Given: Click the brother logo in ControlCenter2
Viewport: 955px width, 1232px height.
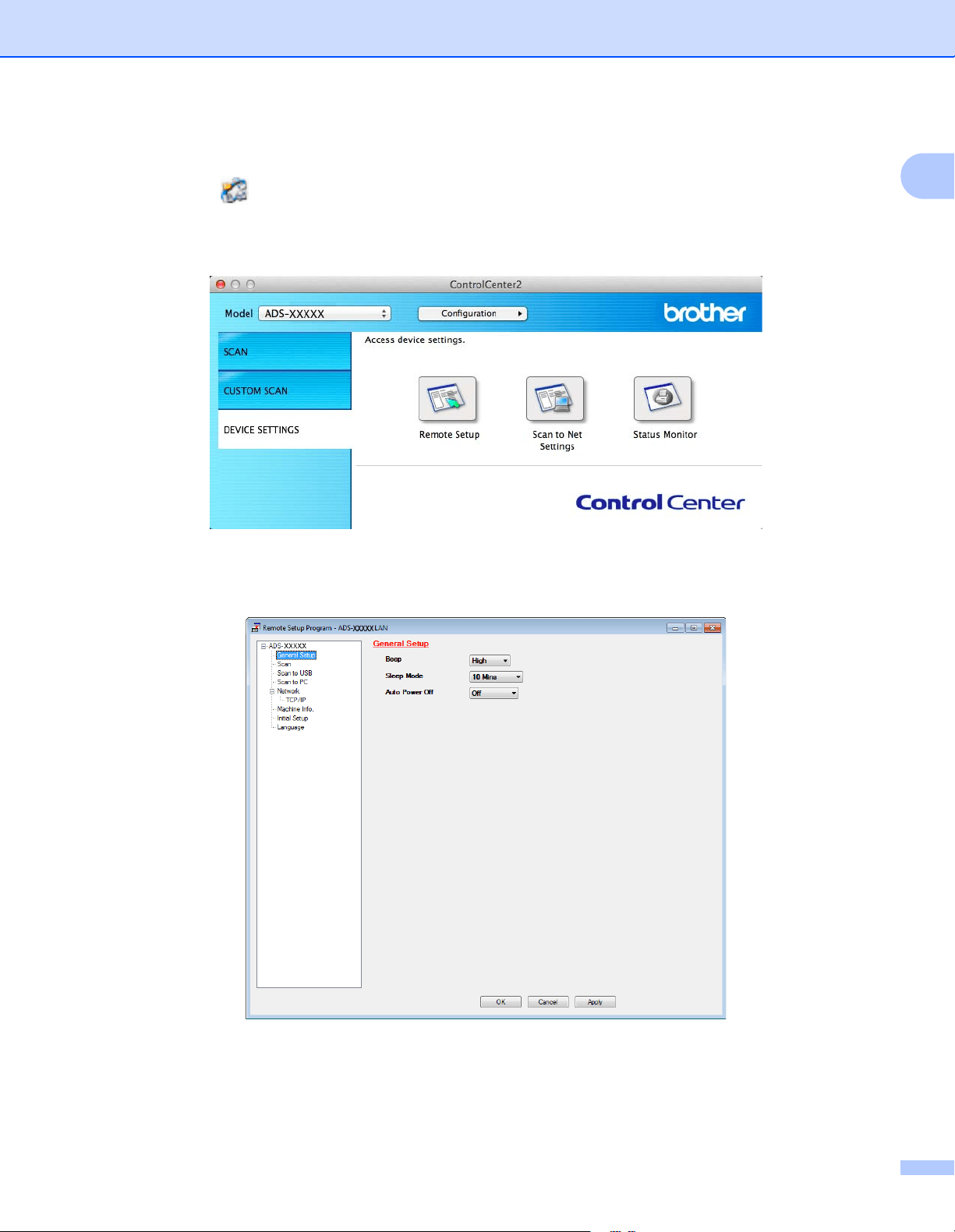Looking at the screenshot, I should (x=705, y=312).
